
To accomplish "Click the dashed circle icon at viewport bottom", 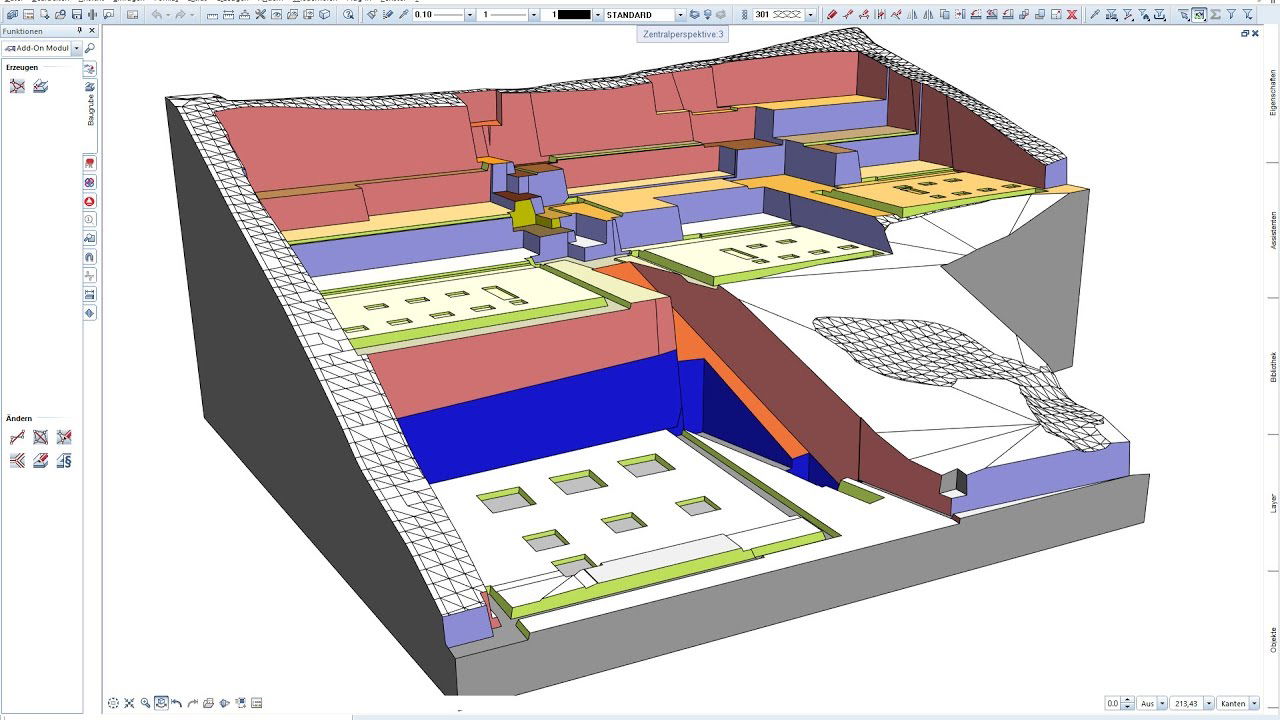I will [x=113, y=703].
